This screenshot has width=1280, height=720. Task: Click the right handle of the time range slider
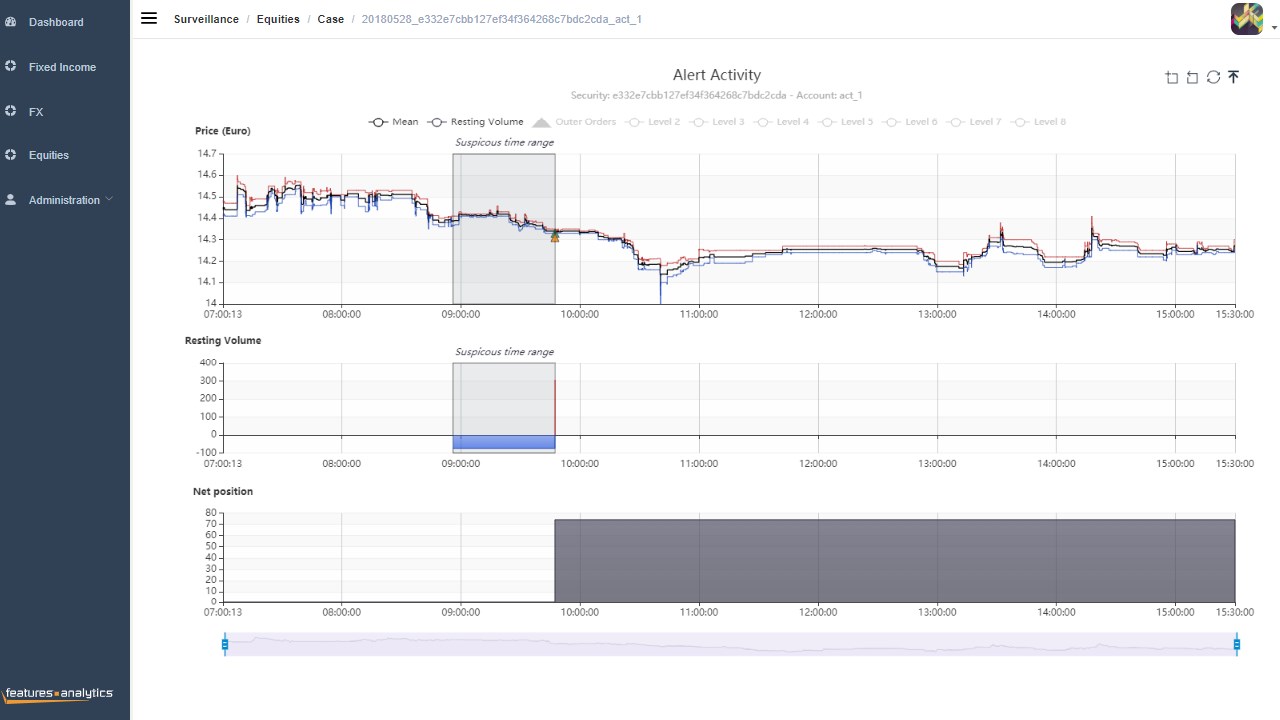coord(1237,645)
